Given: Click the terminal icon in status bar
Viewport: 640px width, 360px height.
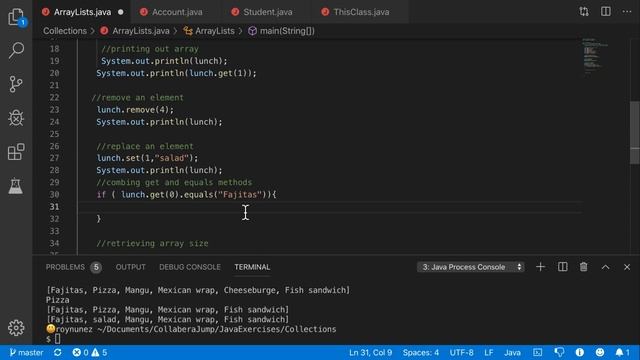Looking at the screenshot, I should click(538, 353).
